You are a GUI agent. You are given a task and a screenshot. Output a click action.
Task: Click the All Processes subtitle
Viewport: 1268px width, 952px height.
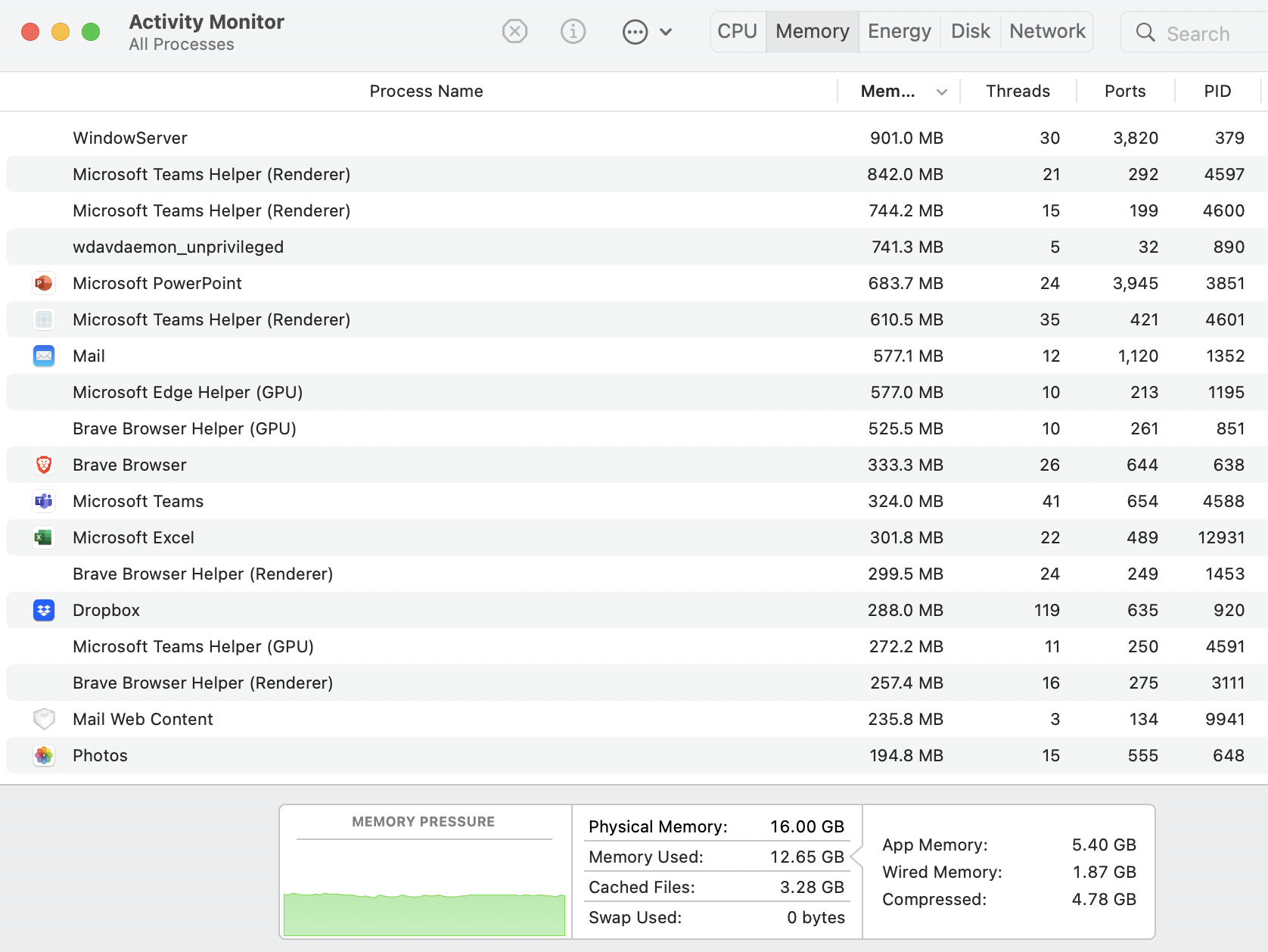(x=182, y=45)
